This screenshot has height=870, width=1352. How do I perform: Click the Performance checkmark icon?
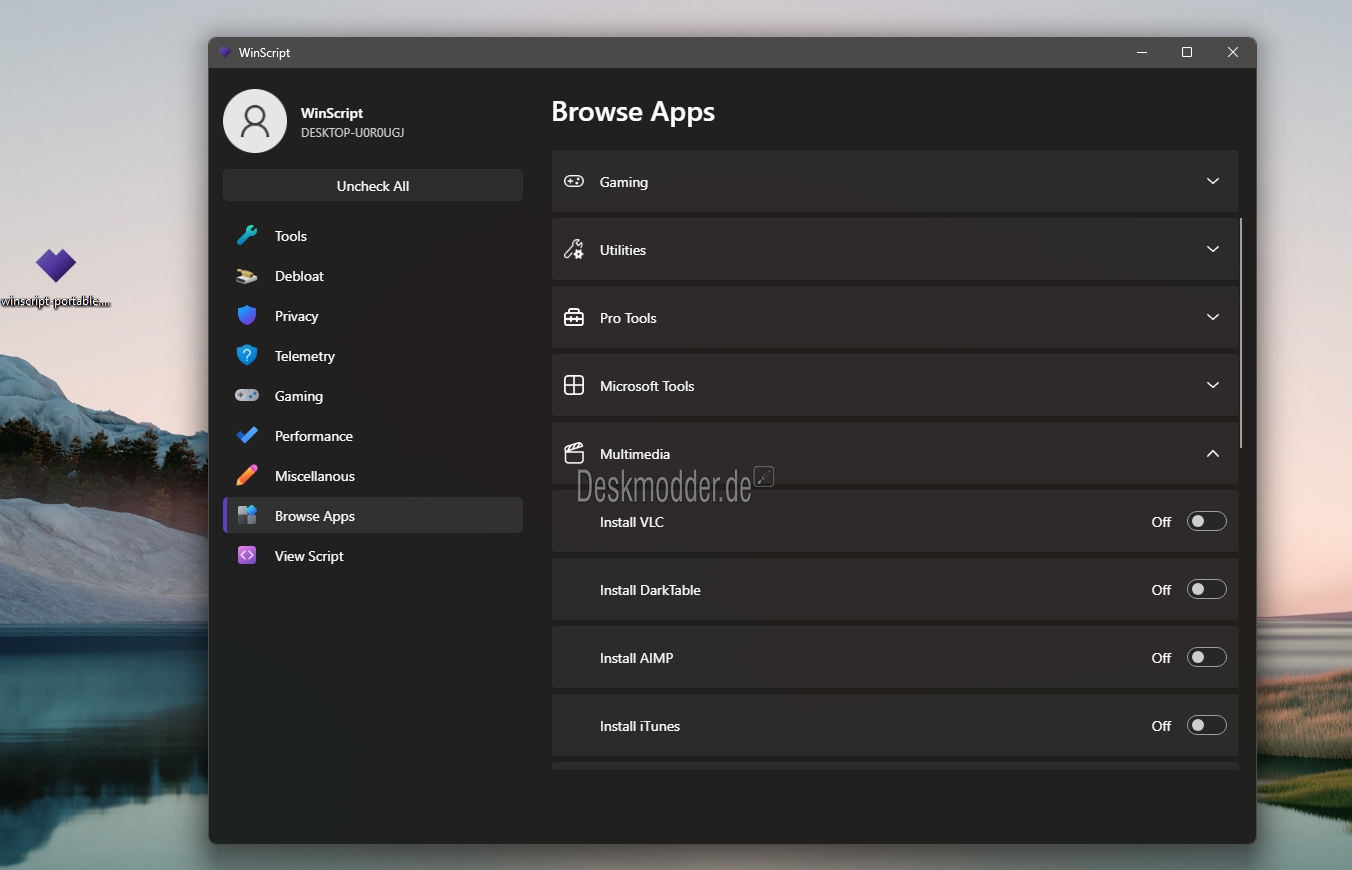click(247, 436)
